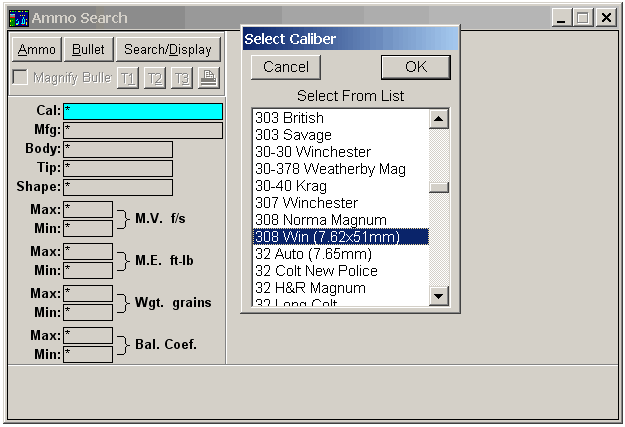Choose 307 Winchester caliber
The width and height of the screenshot is (625, 427).
click(341, 203)
